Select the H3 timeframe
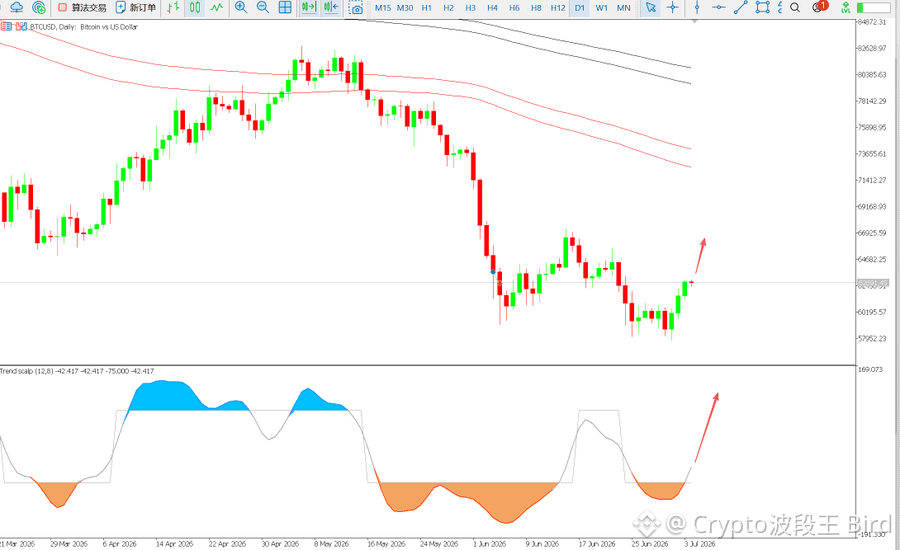 point(470,8)
